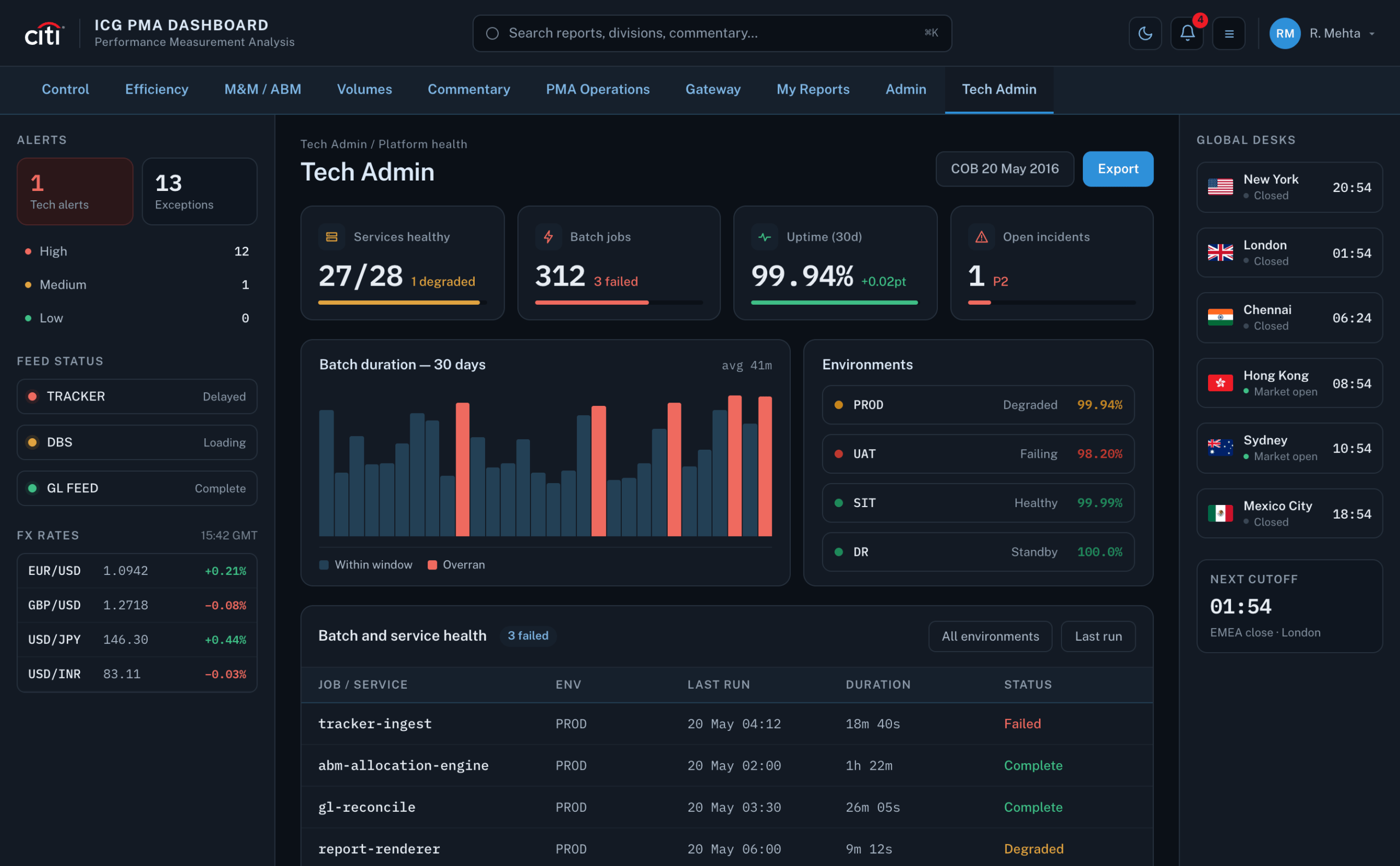The image size is (1400, 866).
Task: Open the All environments filter dropdown
Action: pos(990,636)
